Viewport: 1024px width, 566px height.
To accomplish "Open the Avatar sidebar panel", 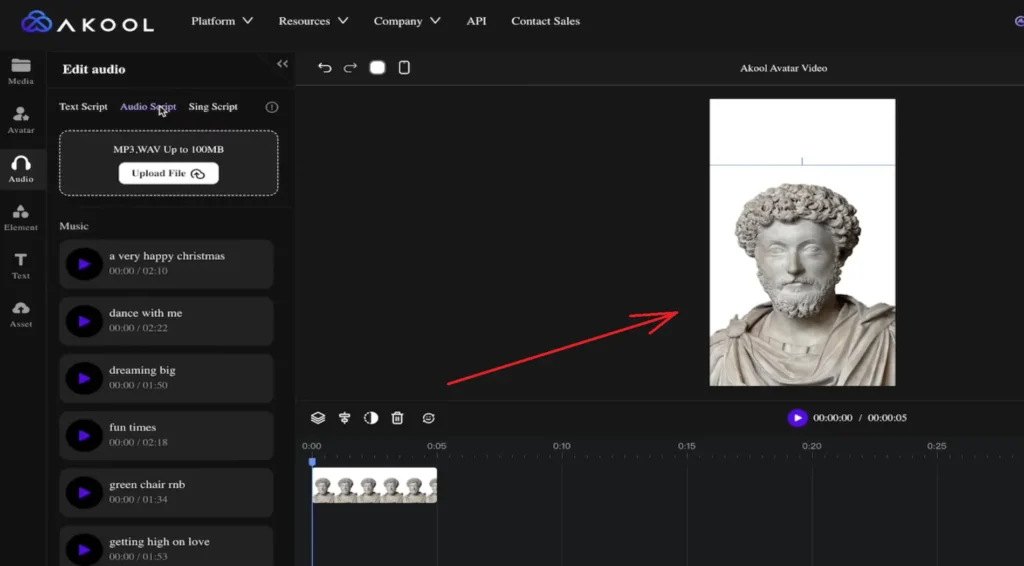I will point(21,120).
